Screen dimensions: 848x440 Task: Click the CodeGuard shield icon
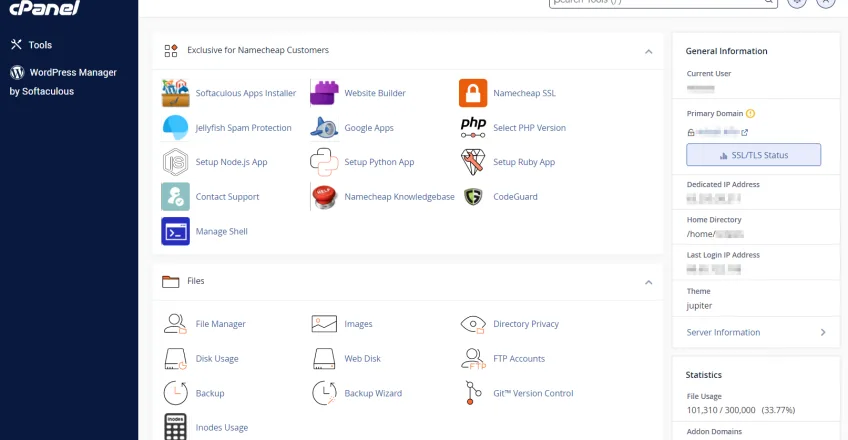pyautogui.click(x=473, y=197)
